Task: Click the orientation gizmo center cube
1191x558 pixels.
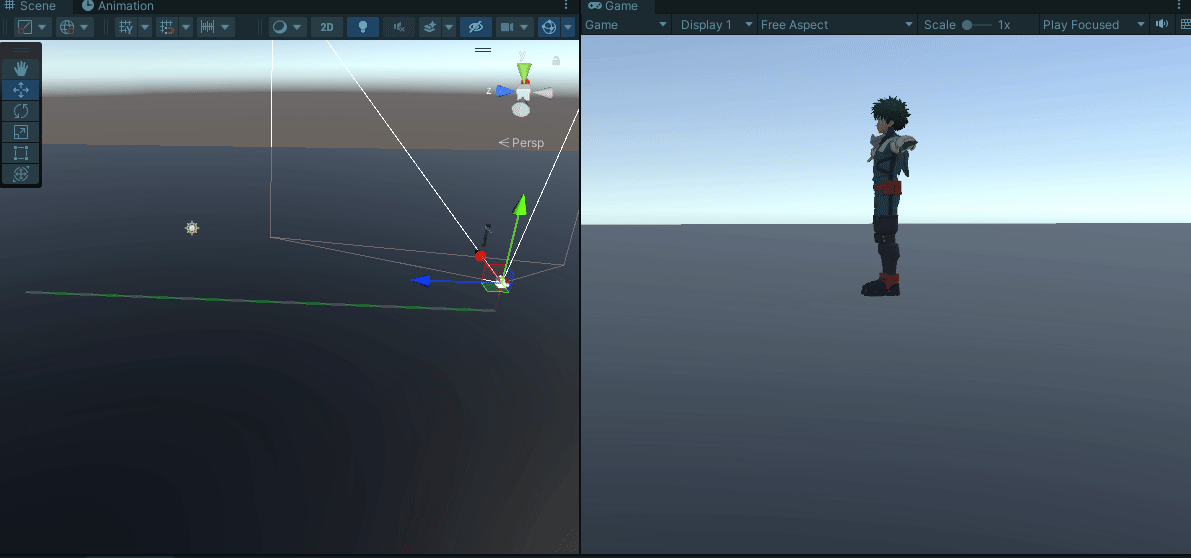Action: tap(523, 93)
